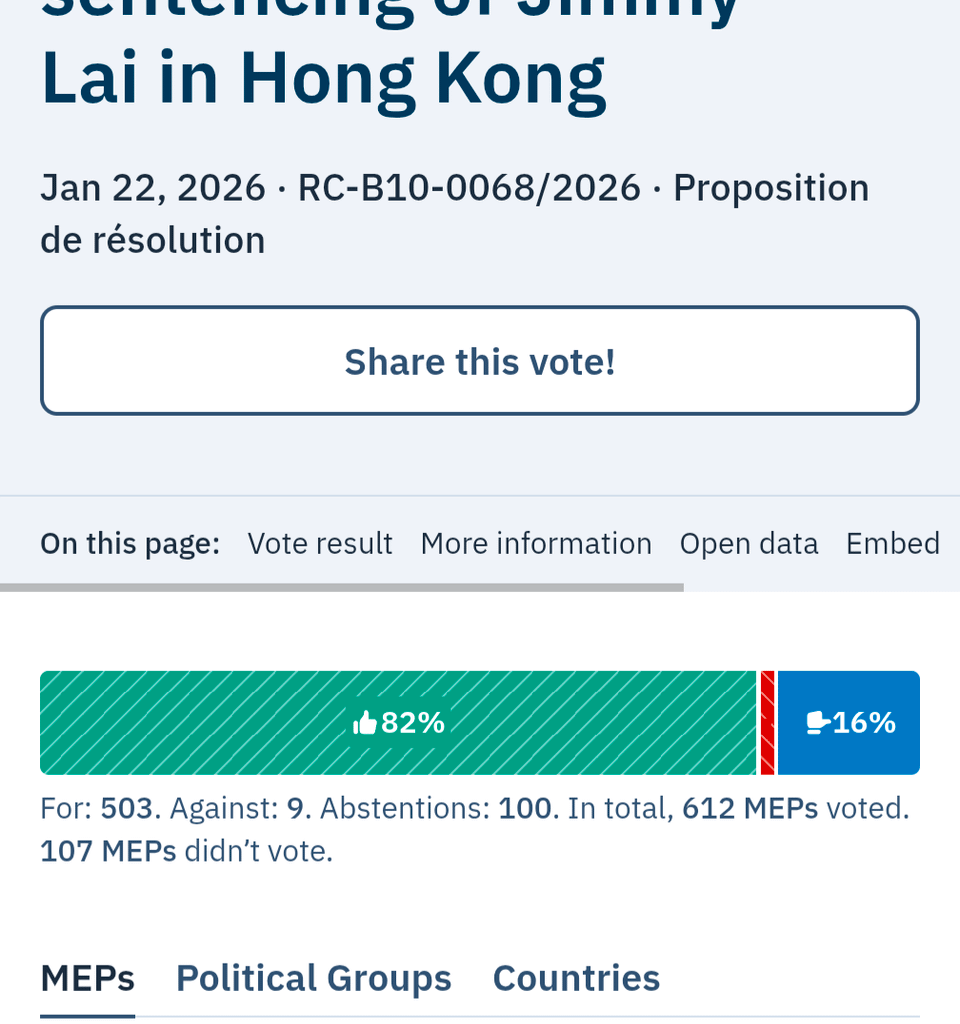Click the 107 MEPs didn't vote link
The height and width of the screenshot is (1024, 960).
click(x=107, y=850)
